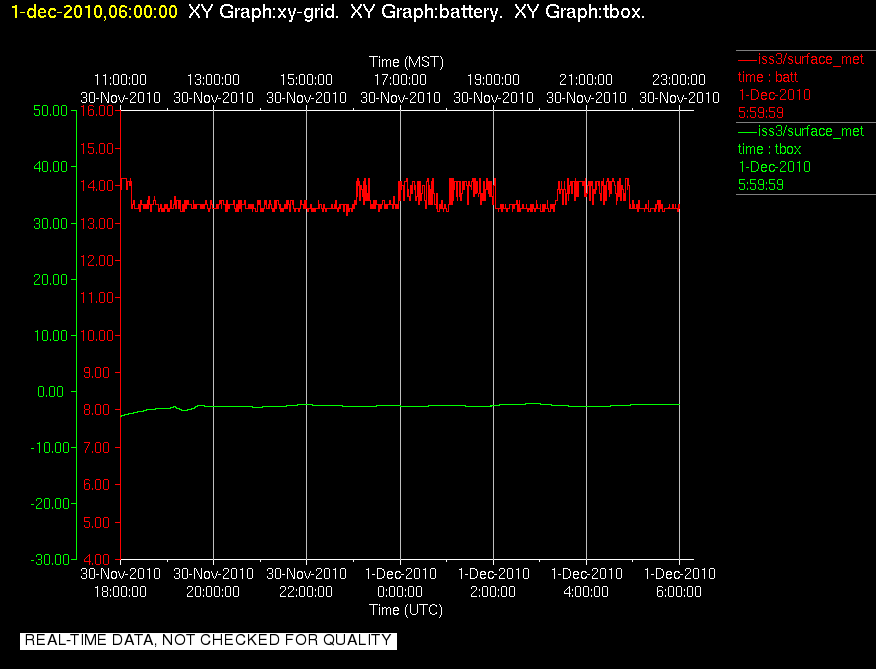The image size is (876, 669).
Task: Click the 16.00 red axis tick label
Action: click(97, 111)
